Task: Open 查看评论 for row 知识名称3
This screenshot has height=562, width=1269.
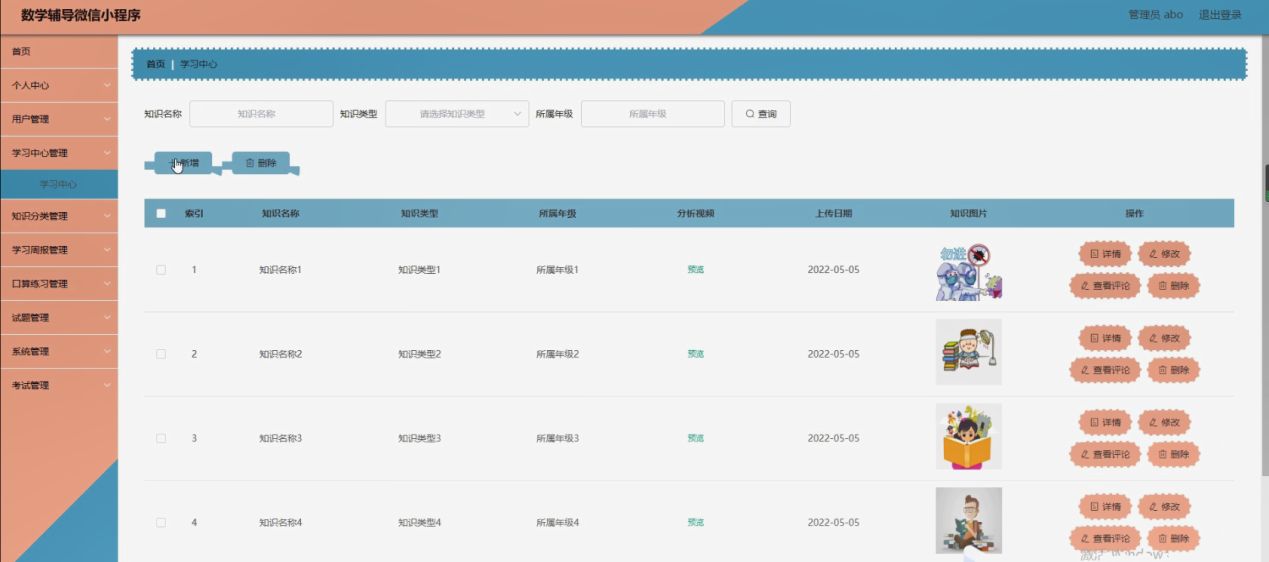Action: (1105, 454)
